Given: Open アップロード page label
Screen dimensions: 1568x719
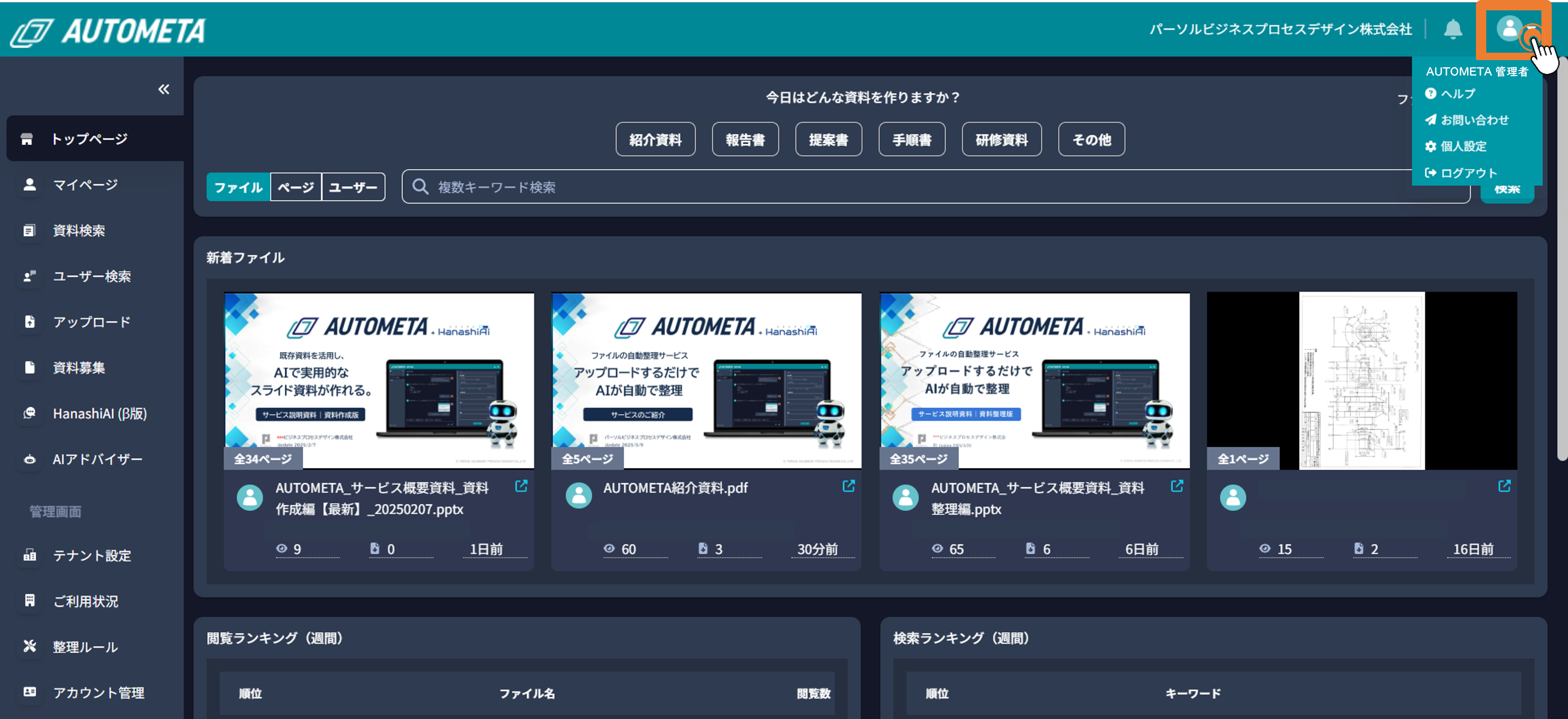Looking at the screenshot, I should [x=92, y=322].
